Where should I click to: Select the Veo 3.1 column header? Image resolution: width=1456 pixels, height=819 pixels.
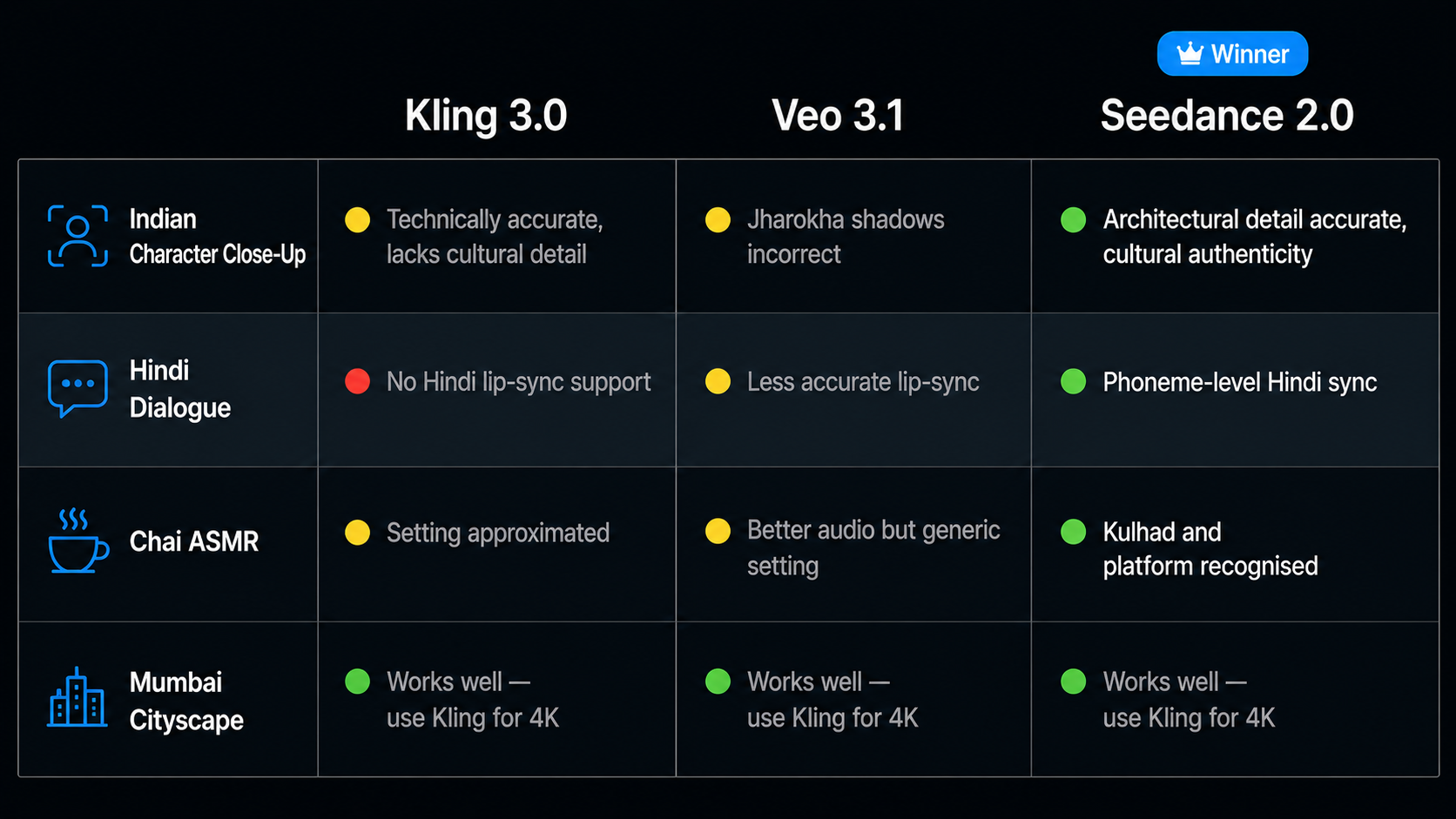coord(838,116)
